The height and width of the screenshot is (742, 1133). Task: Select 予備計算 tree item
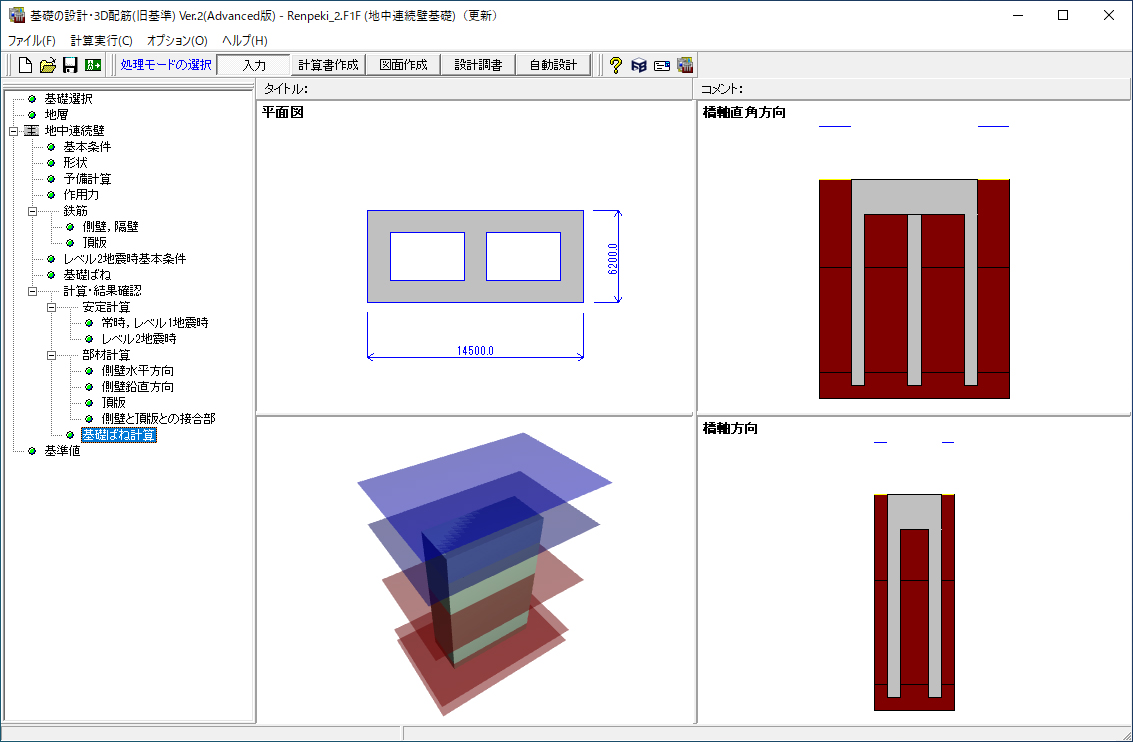87,178
